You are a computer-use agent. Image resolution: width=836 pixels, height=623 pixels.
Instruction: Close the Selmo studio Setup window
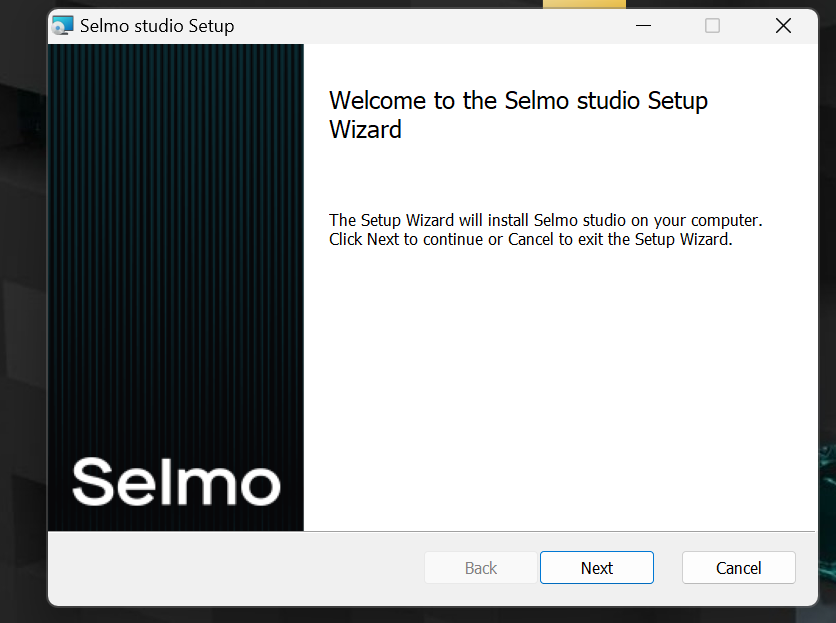click(x=783, y=26)
